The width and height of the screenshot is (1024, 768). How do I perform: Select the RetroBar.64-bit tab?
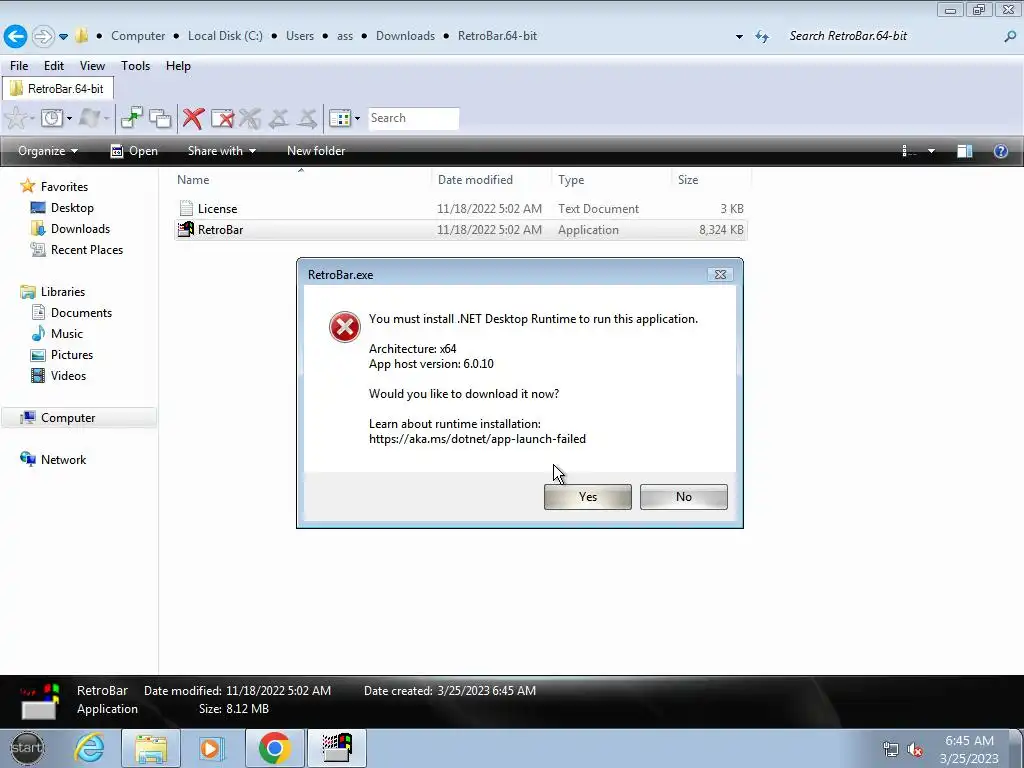click(x=57, y=89)
